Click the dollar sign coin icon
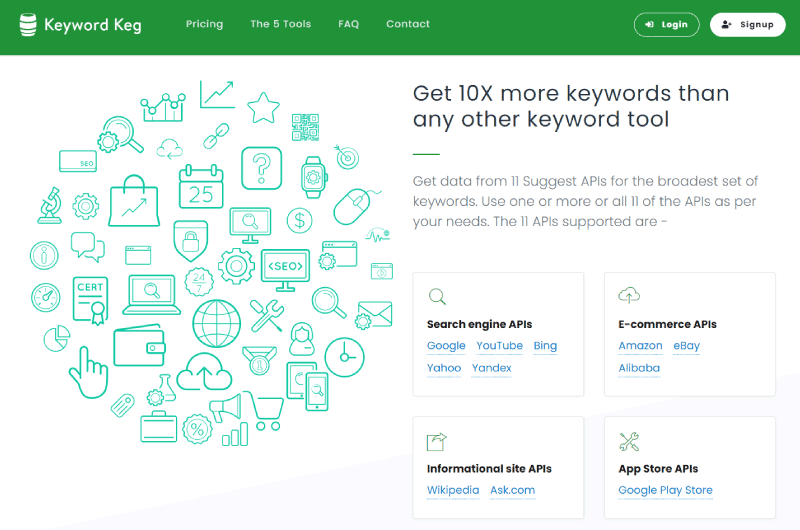The image size is (800, 530). (299, 220)
